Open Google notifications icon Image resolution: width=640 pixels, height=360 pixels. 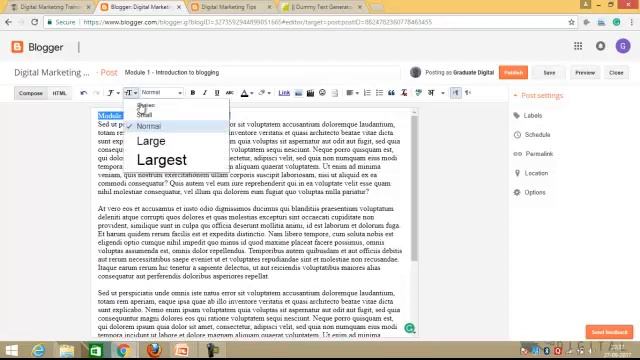tap(600, 46)
